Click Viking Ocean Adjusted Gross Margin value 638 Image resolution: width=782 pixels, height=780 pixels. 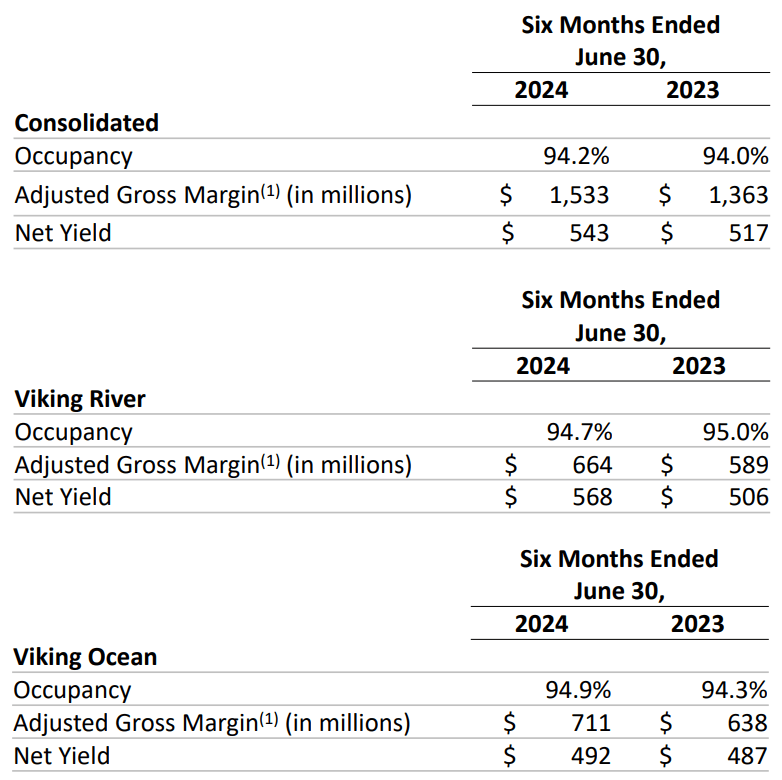pyautogui.click(x=747, y=723)
